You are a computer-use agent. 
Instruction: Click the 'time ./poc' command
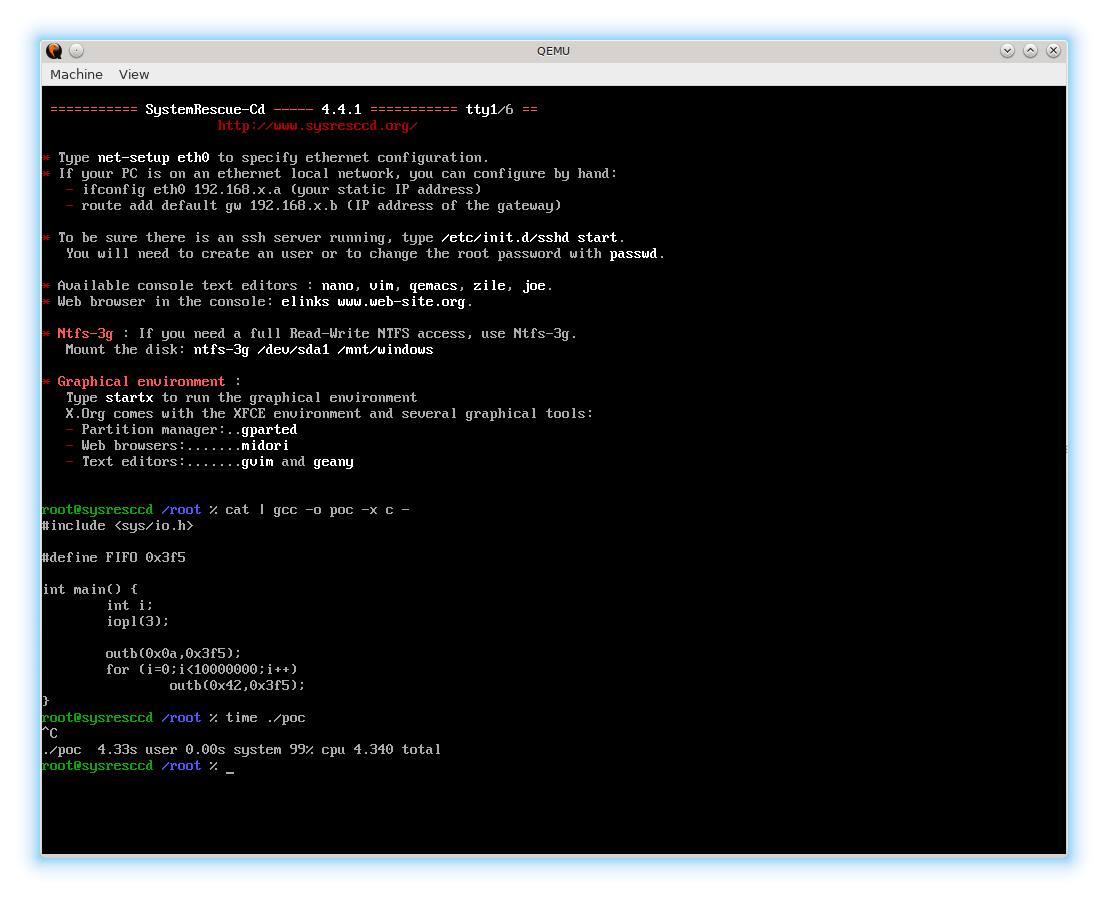[x=265, y=718]
